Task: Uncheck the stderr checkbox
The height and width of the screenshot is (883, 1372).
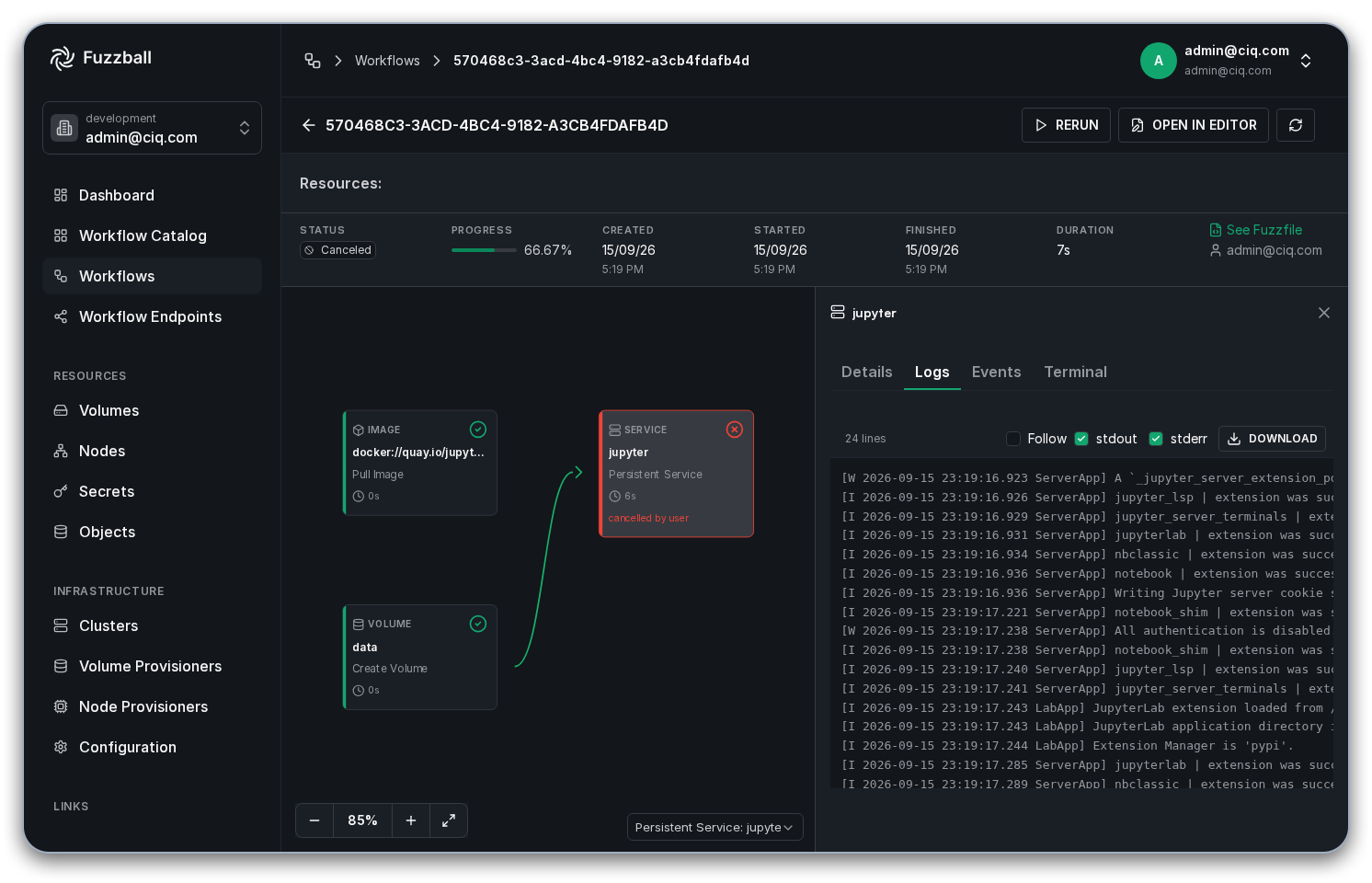Action: click(x=1156, y=439)
